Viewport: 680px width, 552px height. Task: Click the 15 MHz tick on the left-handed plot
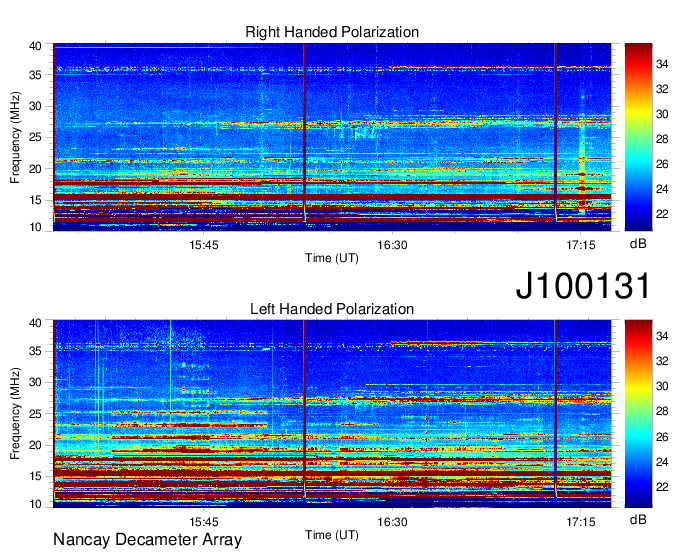pyautogui.click(x=35, y=477)
